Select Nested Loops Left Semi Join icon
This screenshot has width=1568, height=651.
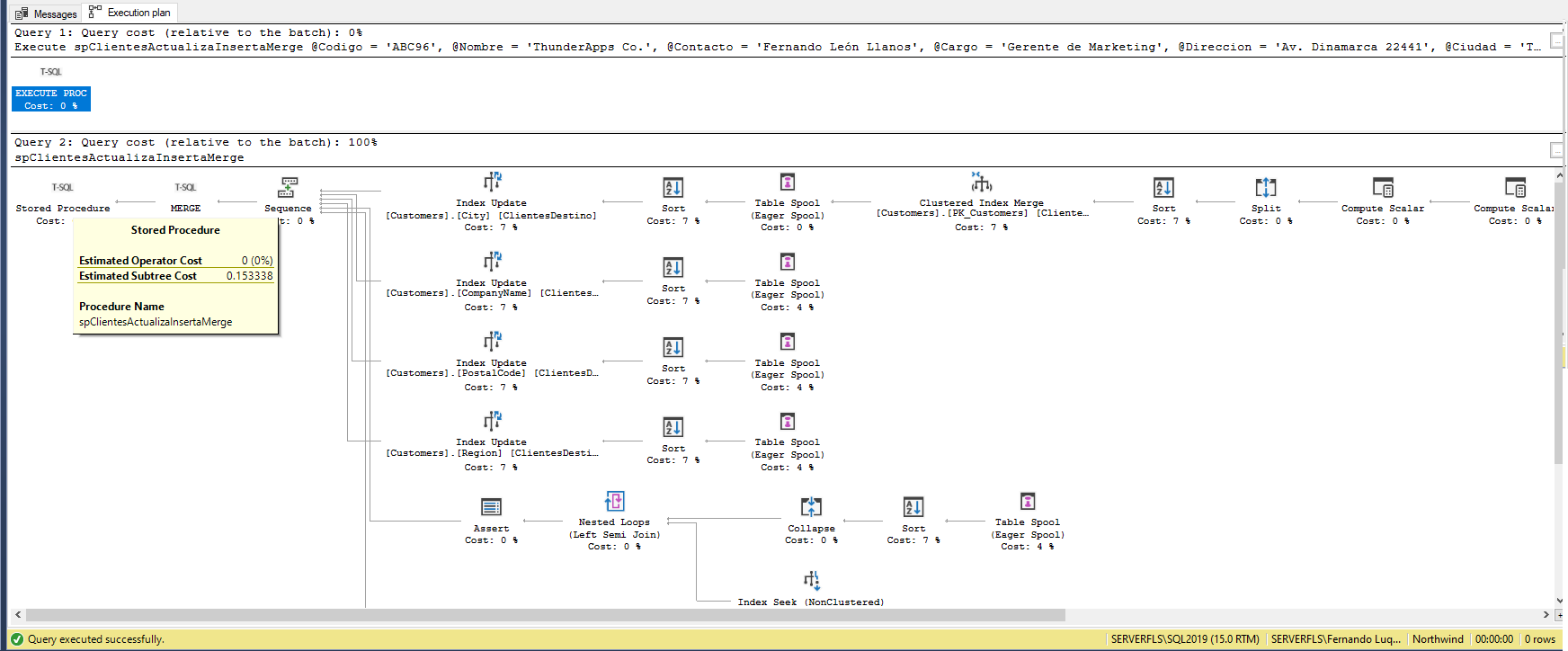(615, 502)
